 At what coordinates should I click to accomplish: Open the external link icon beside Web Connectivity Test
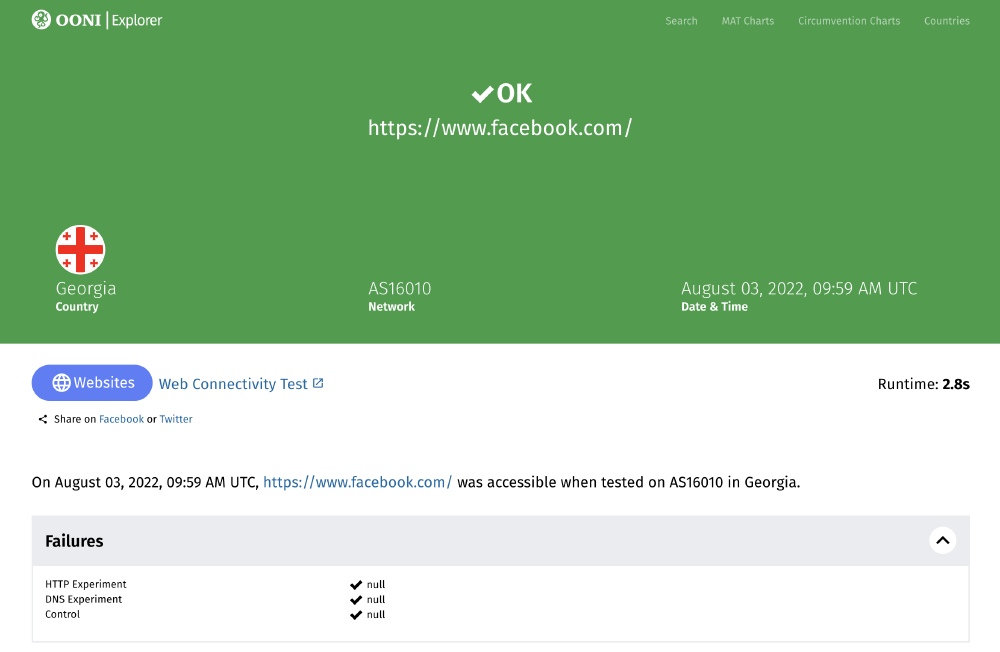[x=317, y=382]
